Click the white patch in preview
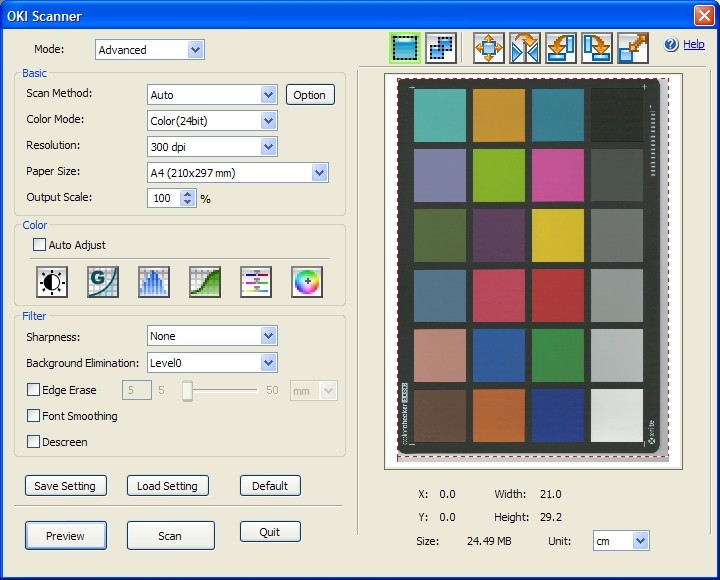The width and height of the screenshot is (720, 580). click(617, 416)
